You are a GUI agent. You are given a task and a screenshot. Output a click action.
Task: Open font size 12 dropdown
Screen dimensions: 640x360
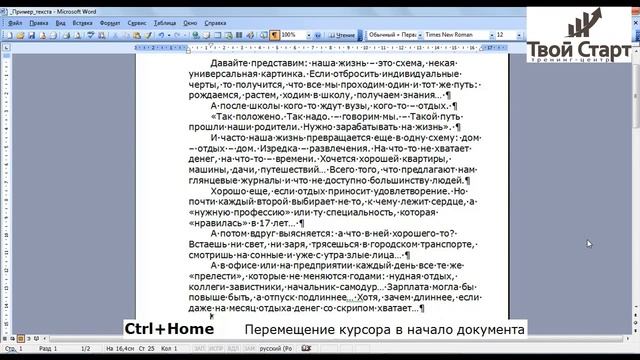tap(519, 36)
